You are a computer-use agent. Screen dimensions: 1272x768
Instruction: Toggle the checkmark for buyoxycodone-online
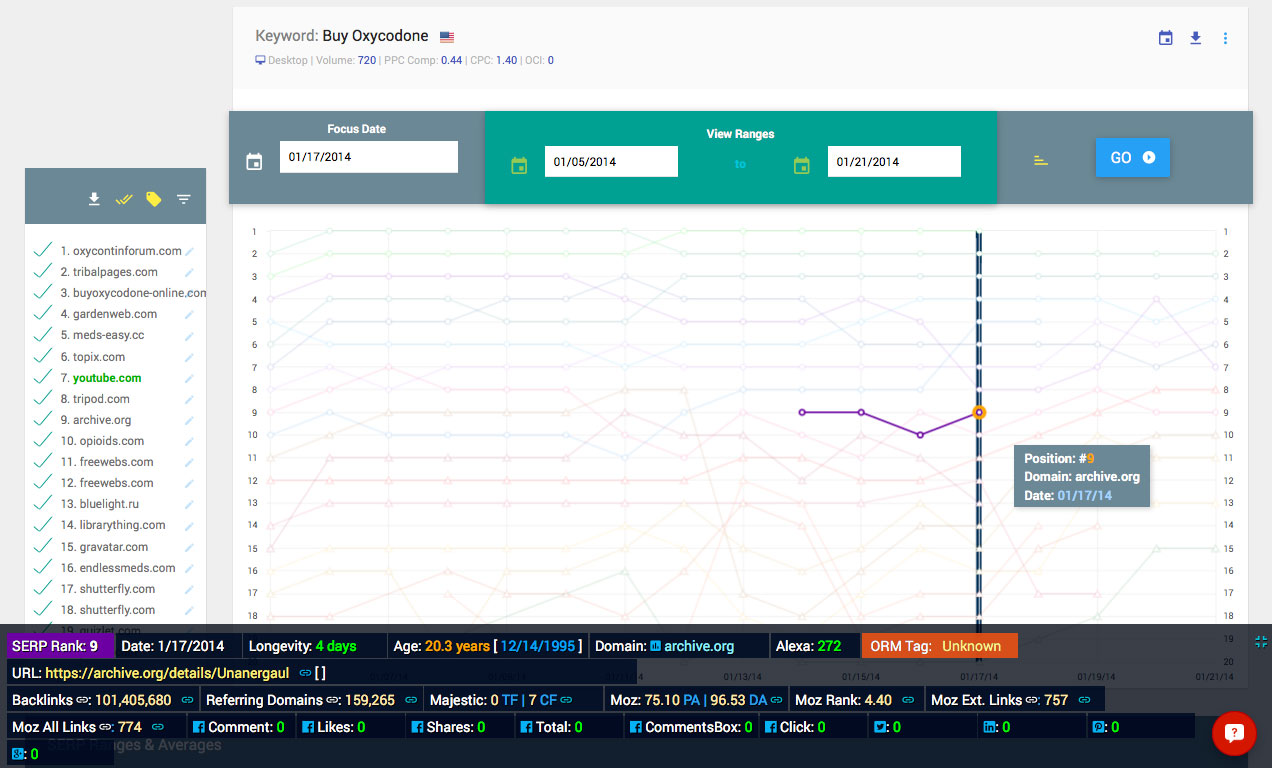42,292
